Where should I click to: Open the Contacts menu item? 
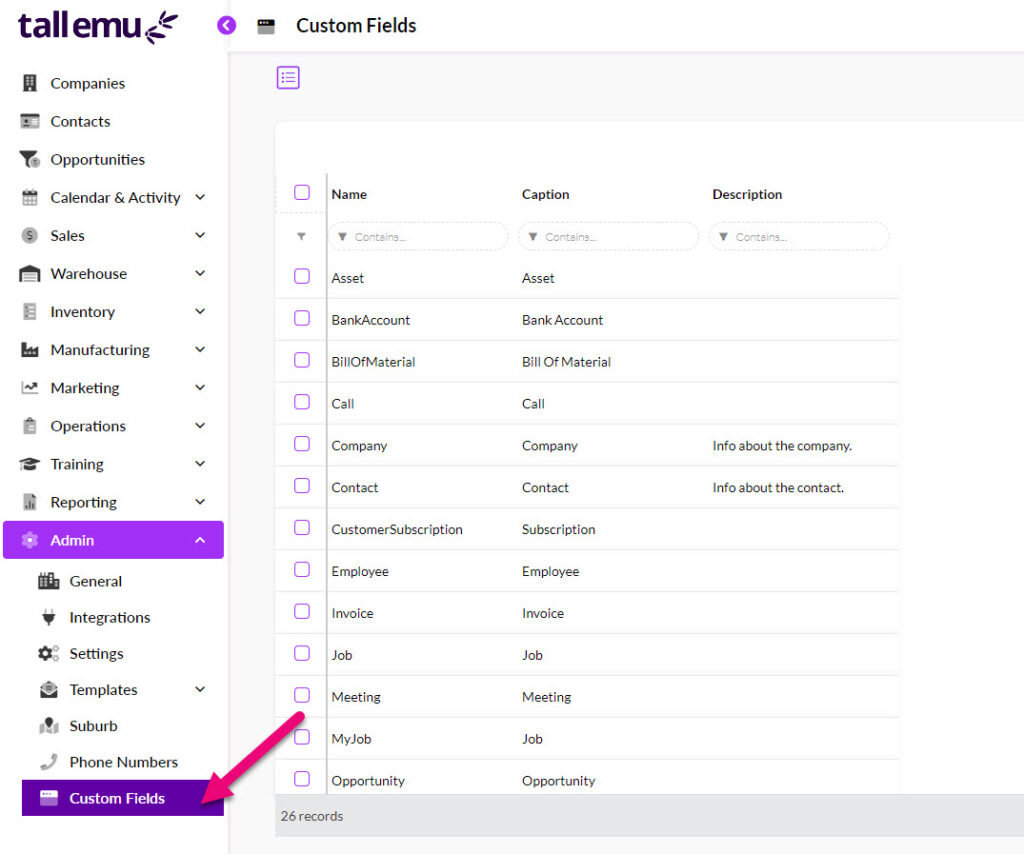80,121
